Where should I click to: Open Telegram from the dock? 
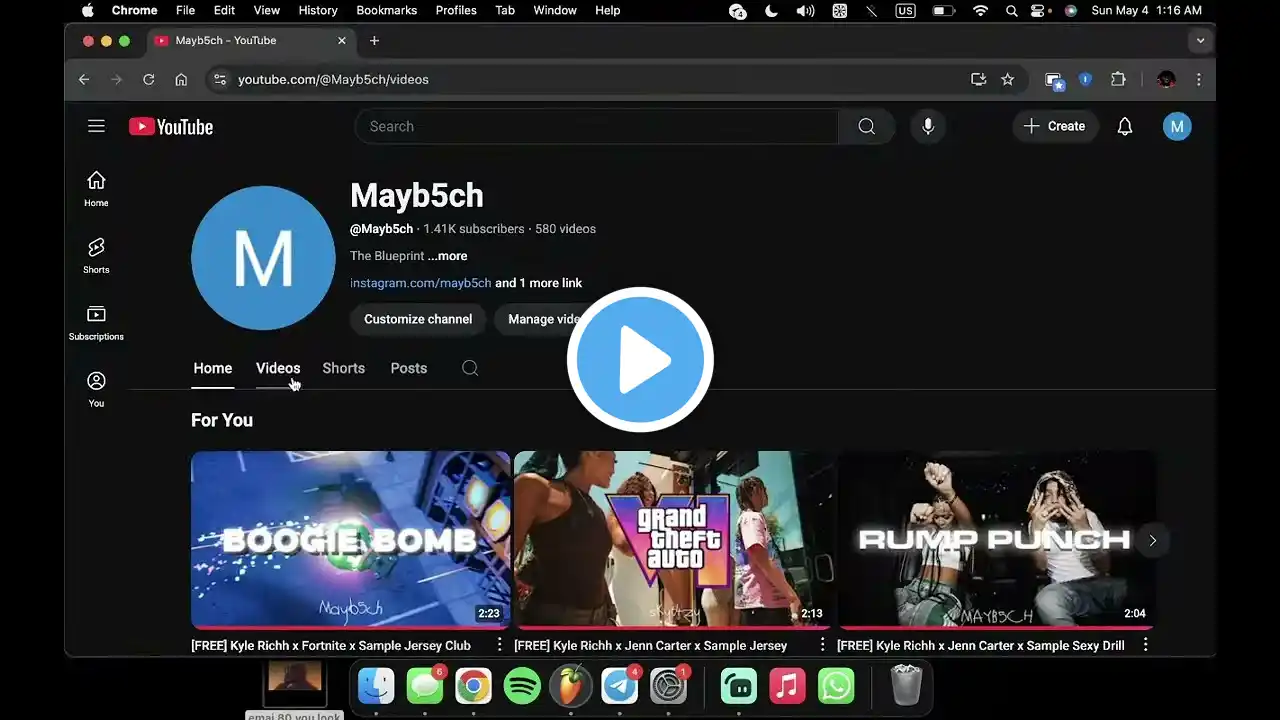tap(620, 686)
